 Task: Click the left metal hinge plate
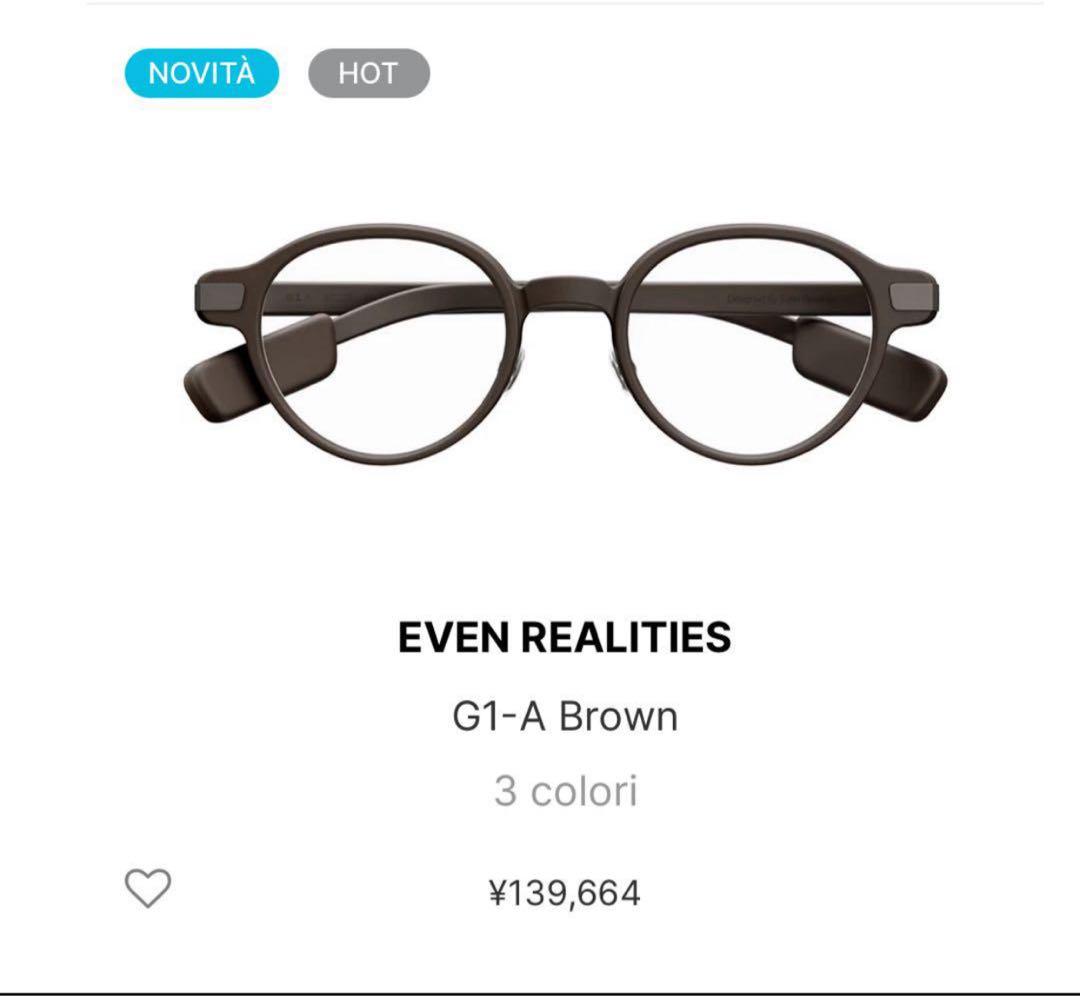coord(221,295)
